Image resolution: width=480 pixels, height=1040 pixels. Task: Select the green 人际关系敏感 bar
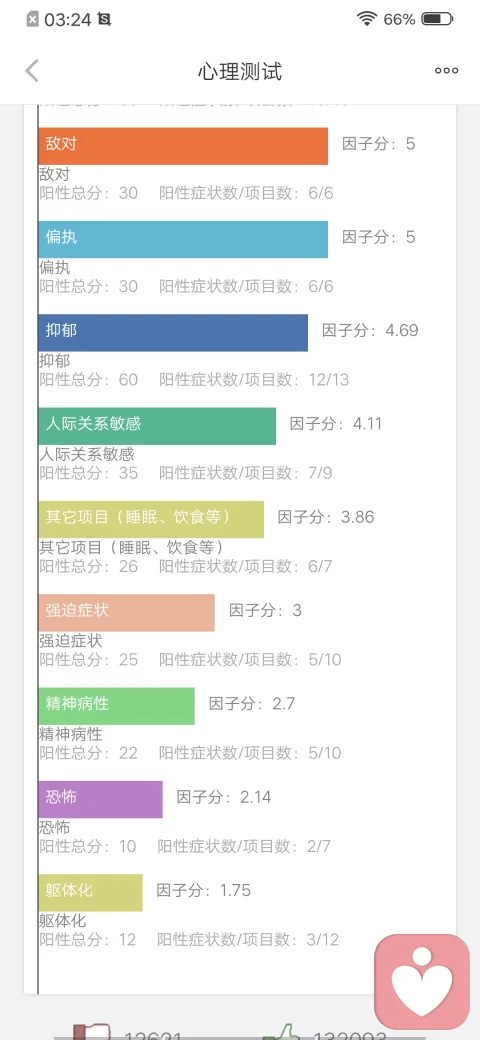click(x=157, y=426)
